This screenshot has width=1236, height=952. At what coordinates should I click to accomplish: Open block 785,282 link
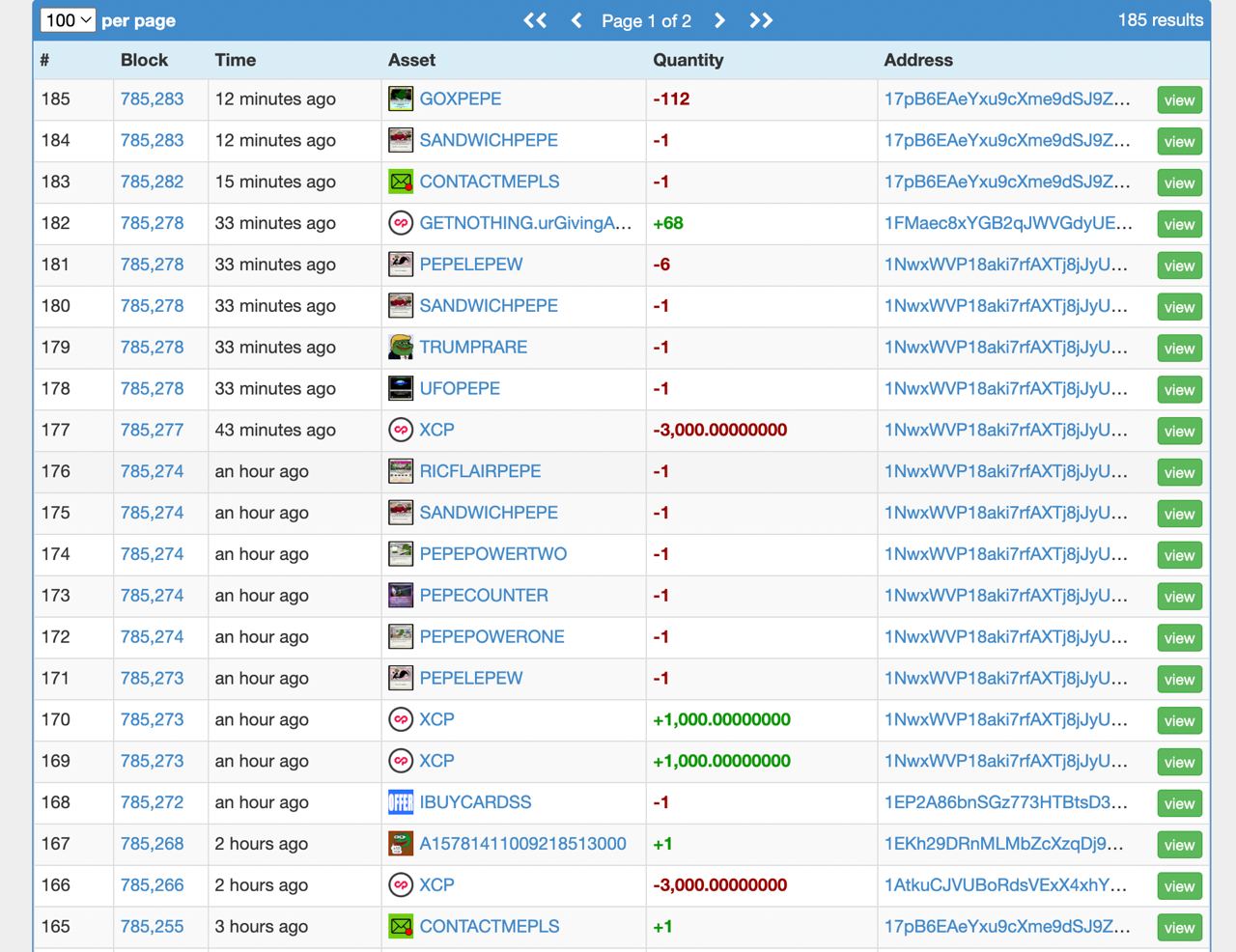(x=152, y=182)
